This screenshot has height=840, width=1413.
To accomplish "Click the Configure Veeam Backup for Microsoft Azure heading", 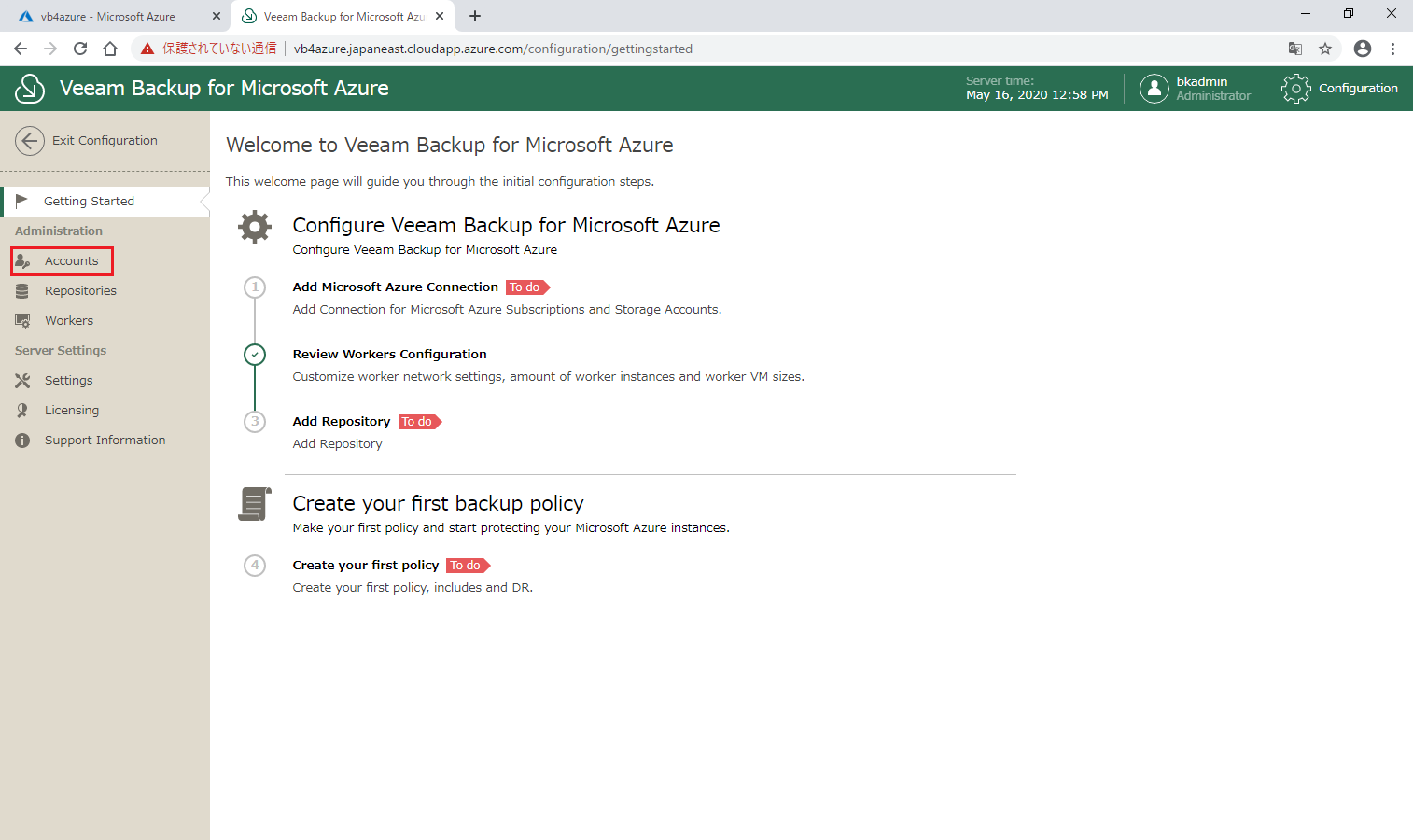I will point(506,226).
